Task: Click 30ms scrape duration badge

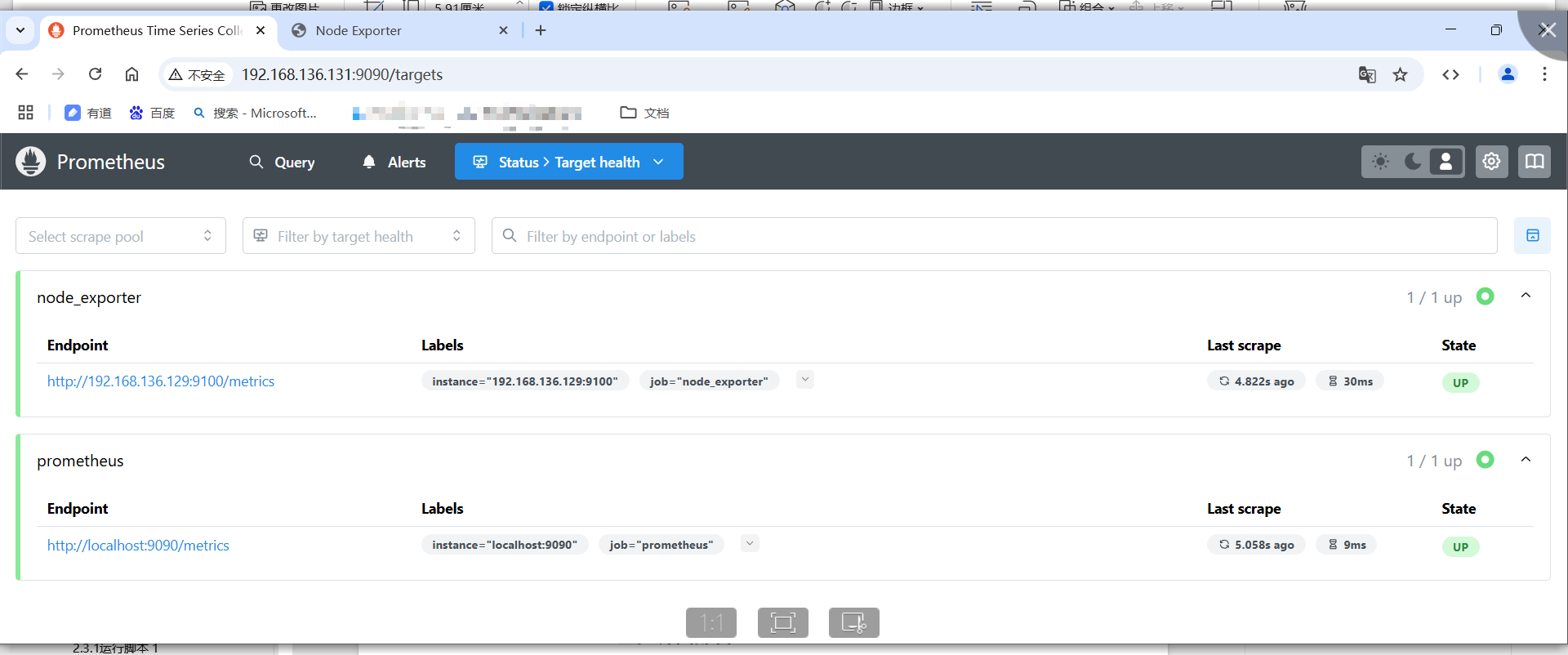Action: [x=1349, y=381]
